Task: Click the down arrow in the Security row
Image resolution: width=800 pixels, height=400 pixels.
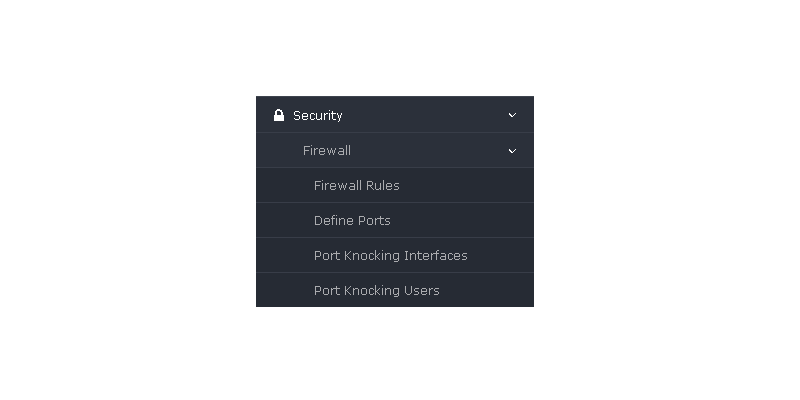Action: pos(512,115)
